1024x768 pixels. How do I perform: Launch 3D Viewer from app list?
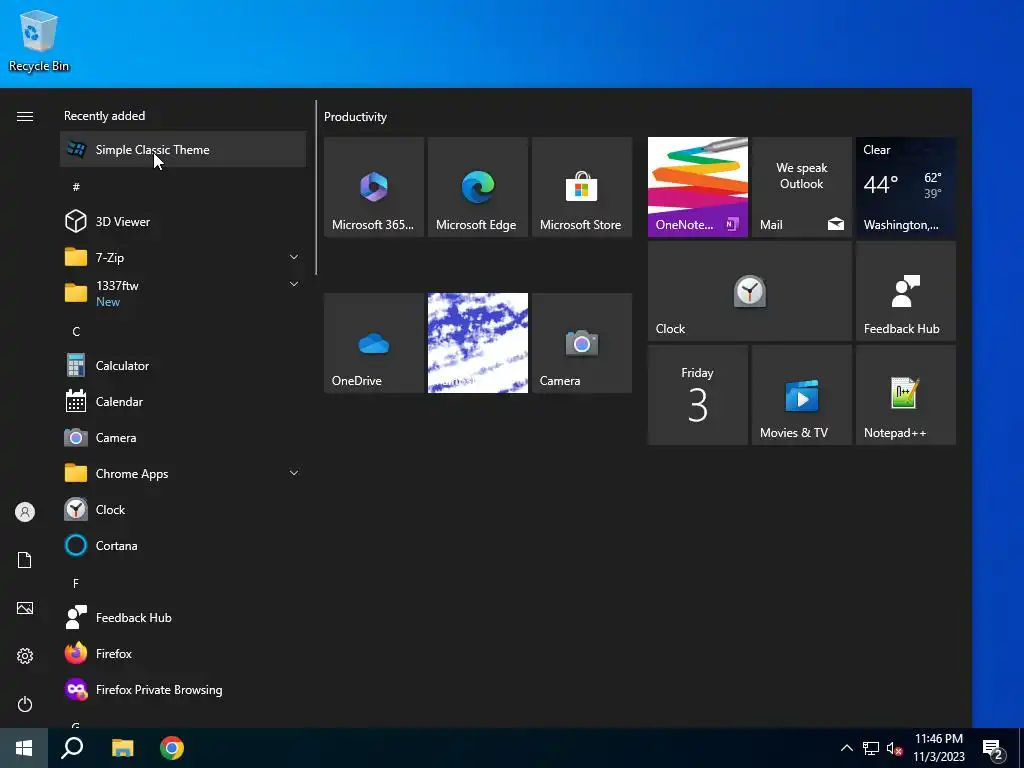(x=183, y=221)
